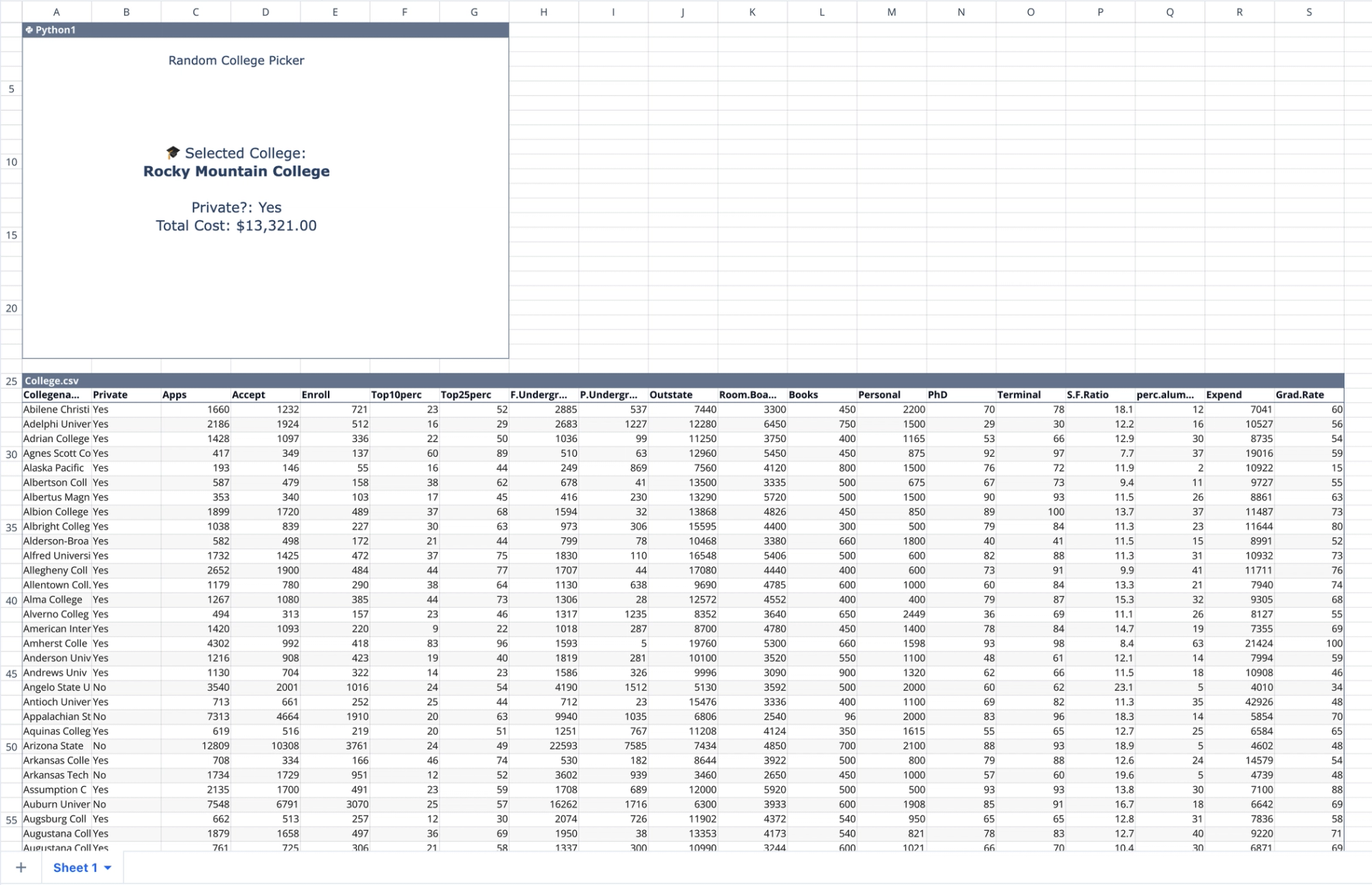Open the Sheet 1 tab dropdown arrow
The height and width of the screenshot is (885, 1372).
click(108, 868)
